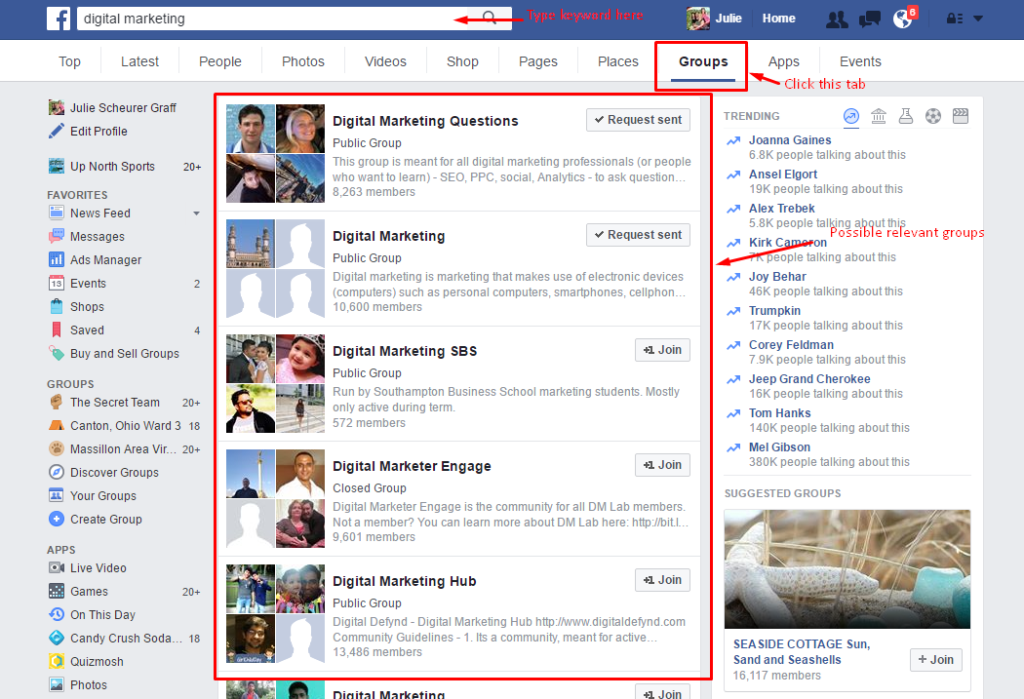Viewport: 1024px width, 699px height.
Task: Switch to the Events tab
Action: point(860,61)
